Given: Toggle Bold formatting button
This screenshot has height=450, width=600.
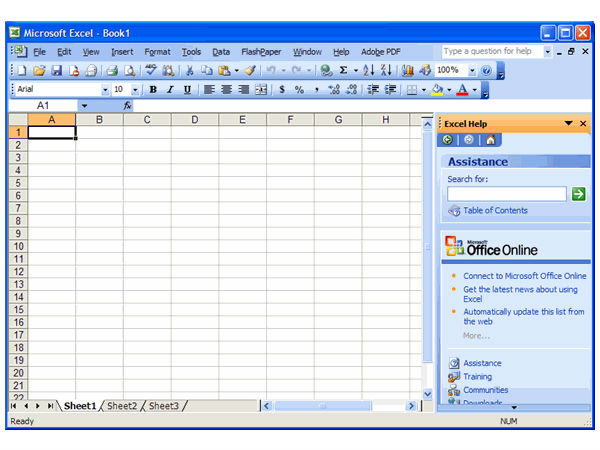Looking at the screenshot, I should 153,90.
